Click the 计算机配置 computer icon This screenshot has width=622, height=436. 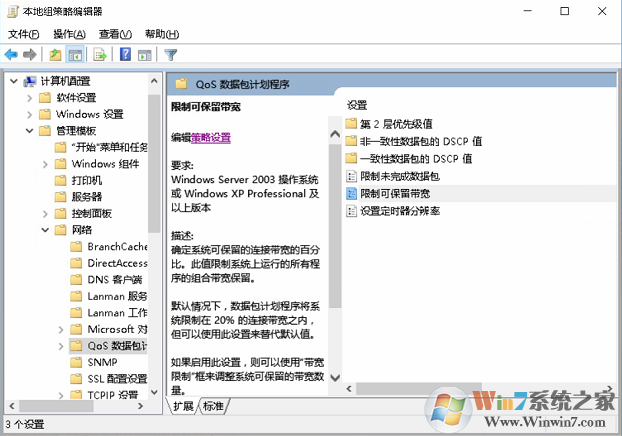click(x=30, y=81)
